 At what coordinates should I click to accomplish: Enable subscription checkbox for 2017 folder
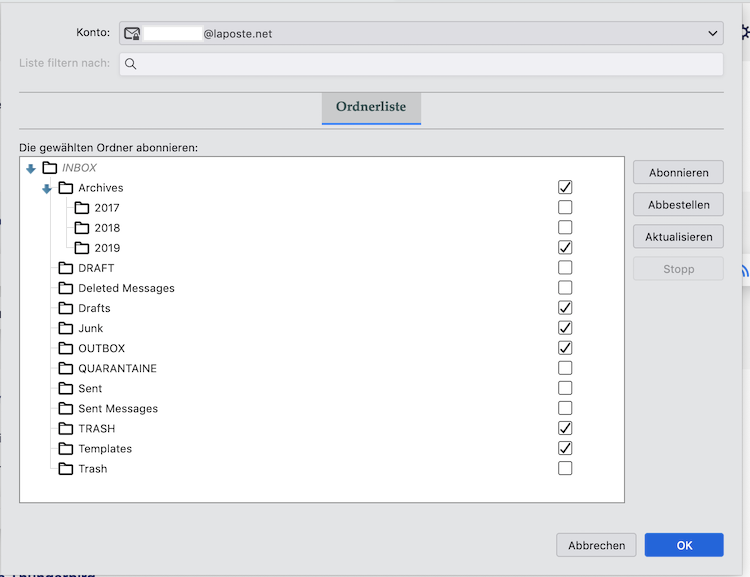[x=565, y=207]
